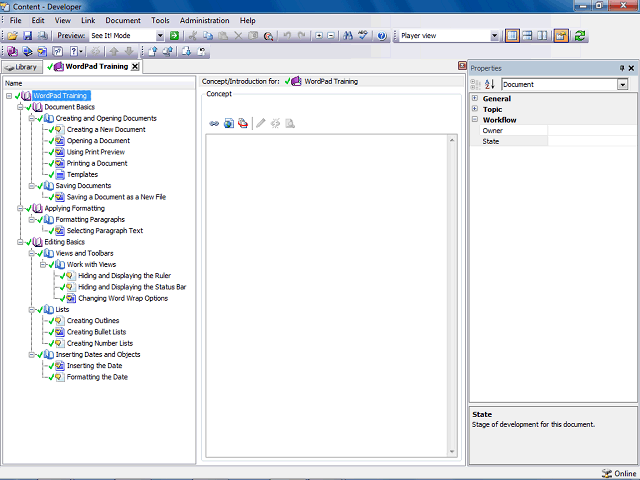Image resolution: width=640 pixels, height=480 pixels.
Task: Open the Edit menu
Action: pos(38,20)
